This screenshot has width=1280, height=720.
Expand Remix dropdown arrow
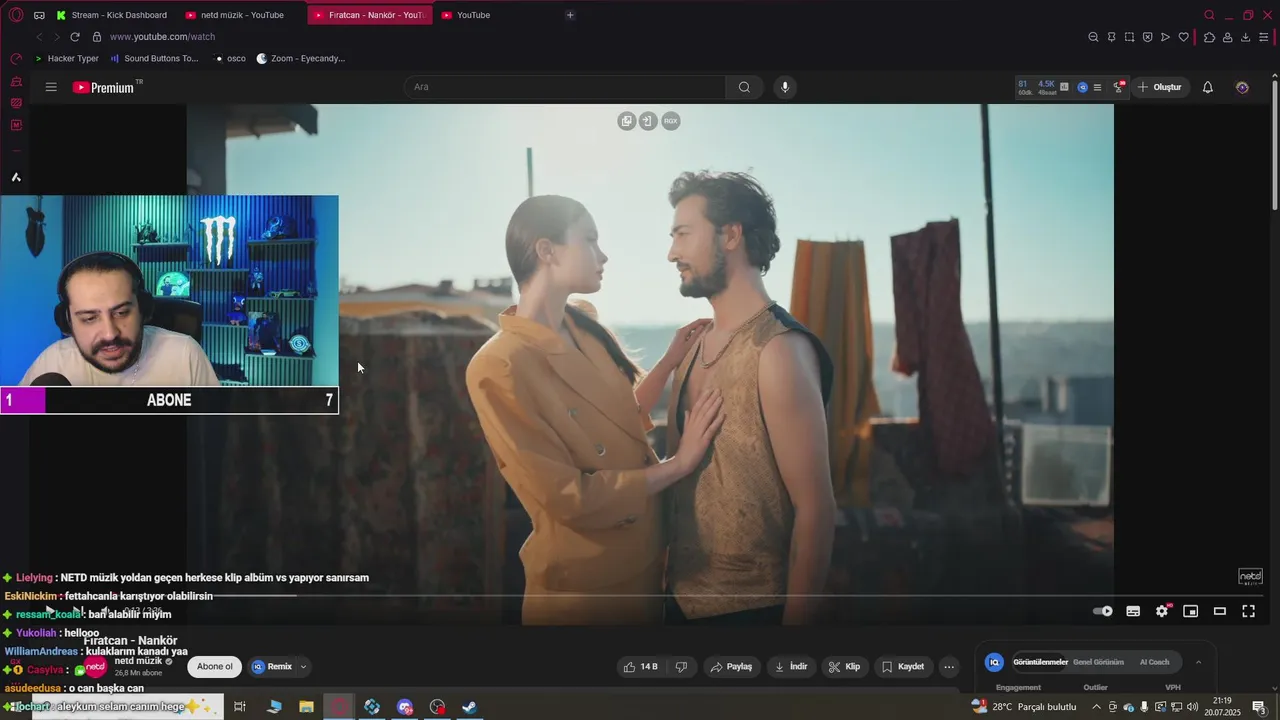point(303,667)
